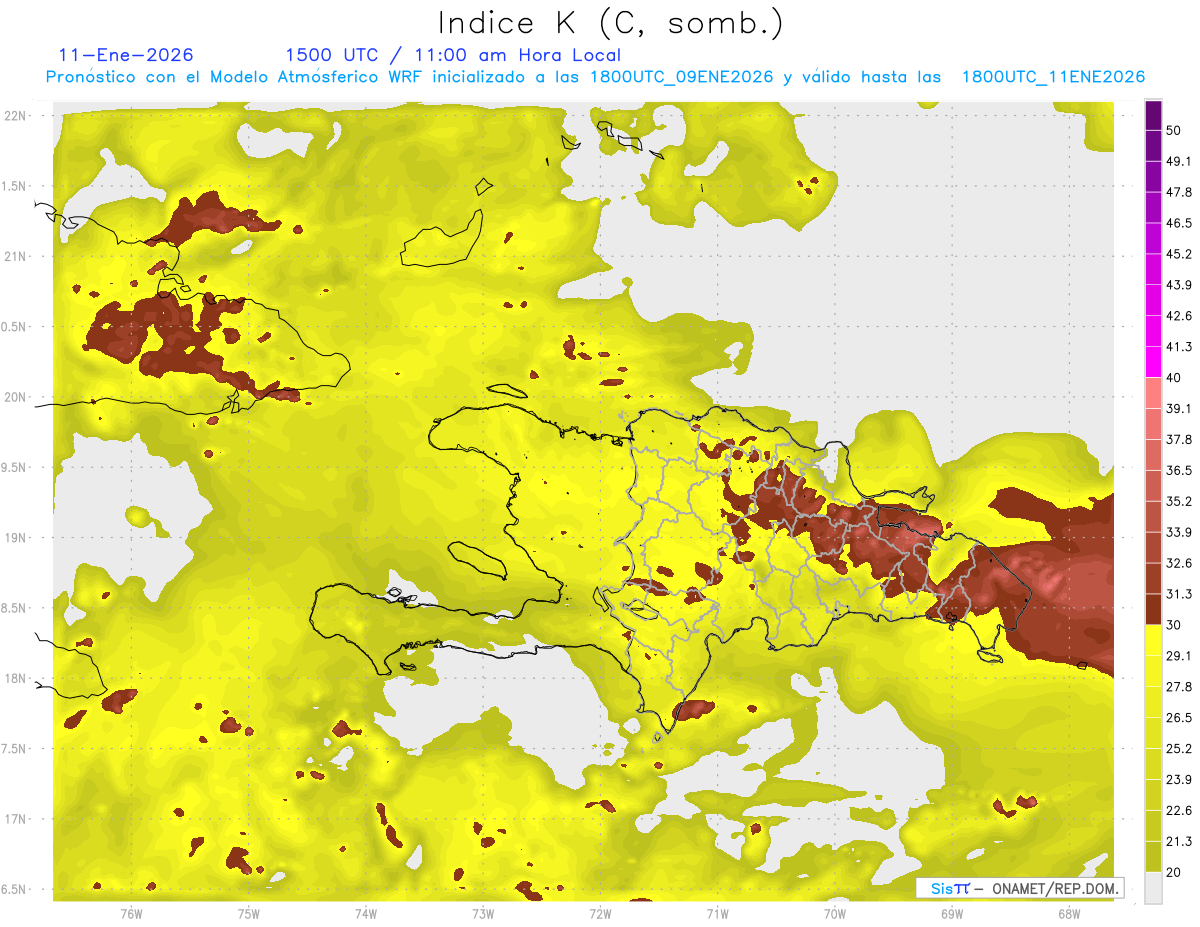This screenshot has width=1200, height=927.
Task: Click the 22N latitude axis label
Action: (x=17, y=115)
